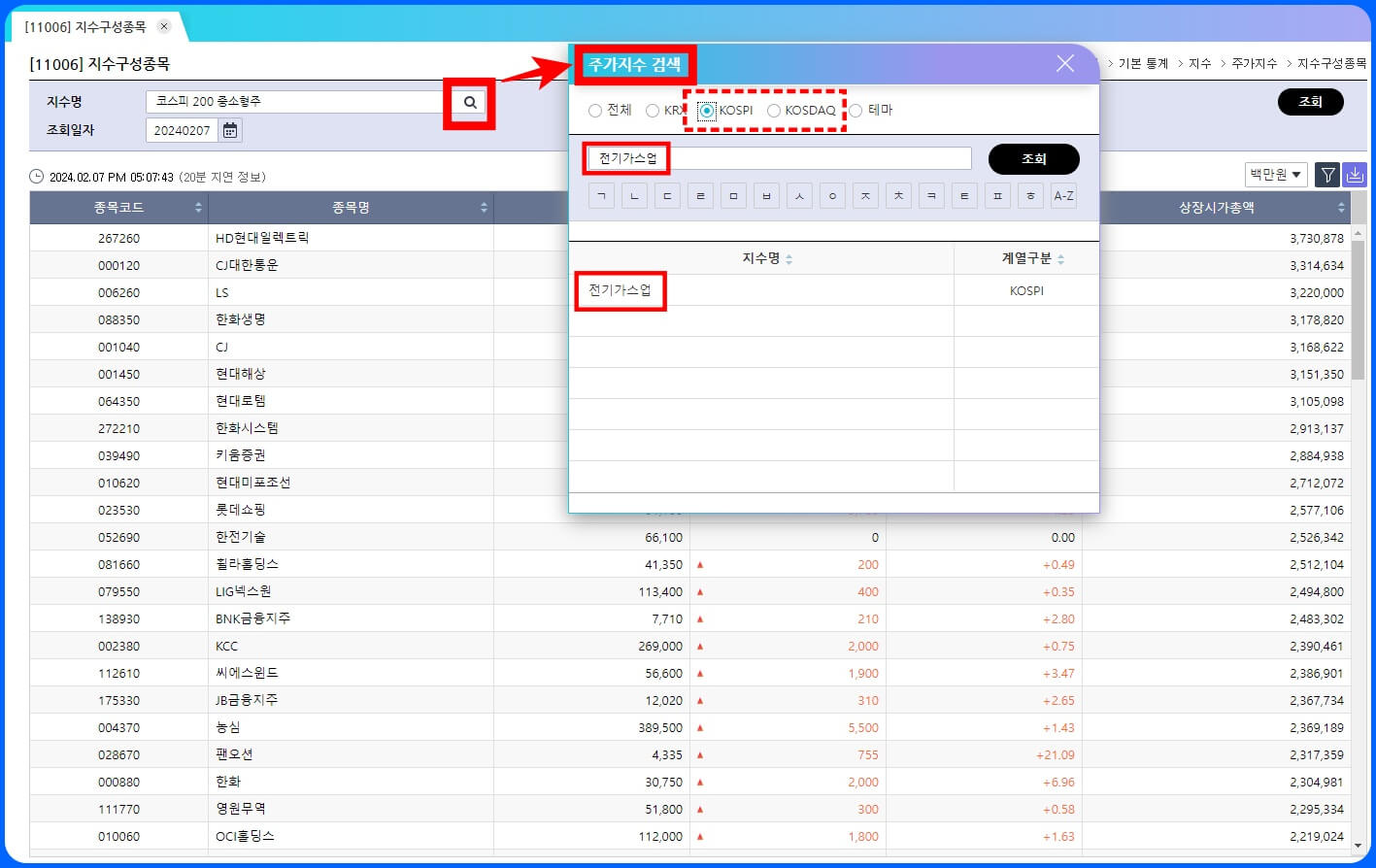Click the ㅂ consonant filter key
This screenshot has height=868, width=1376.
click(766, 195)
